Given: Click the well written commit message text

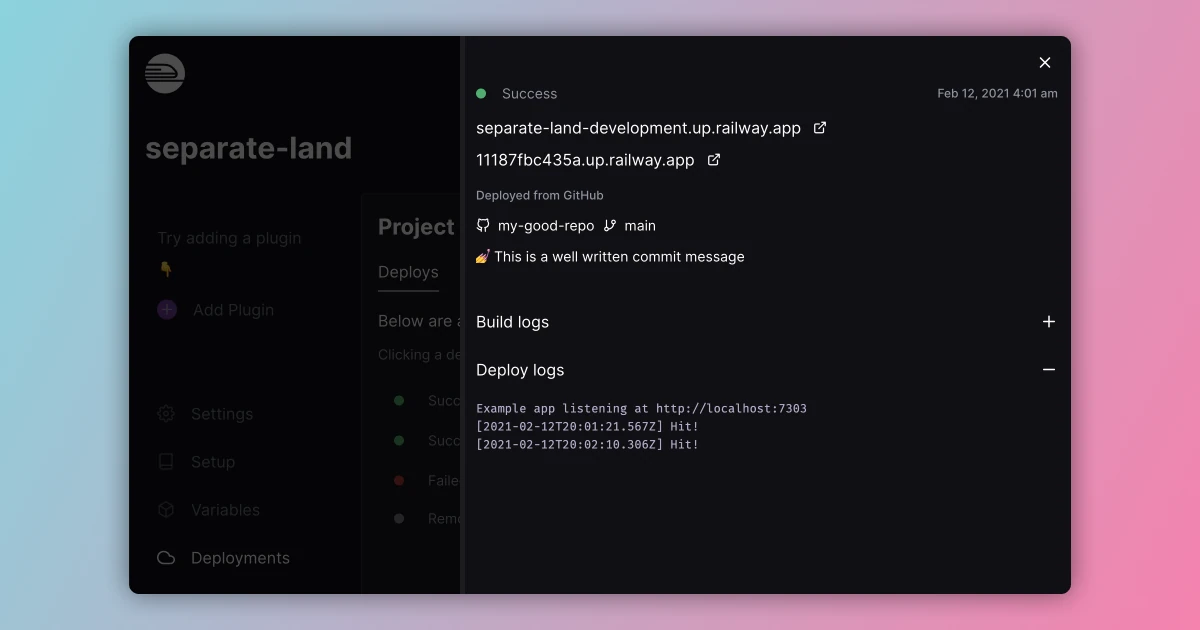Looking at the screenshot, I should [x=619, y=257].
